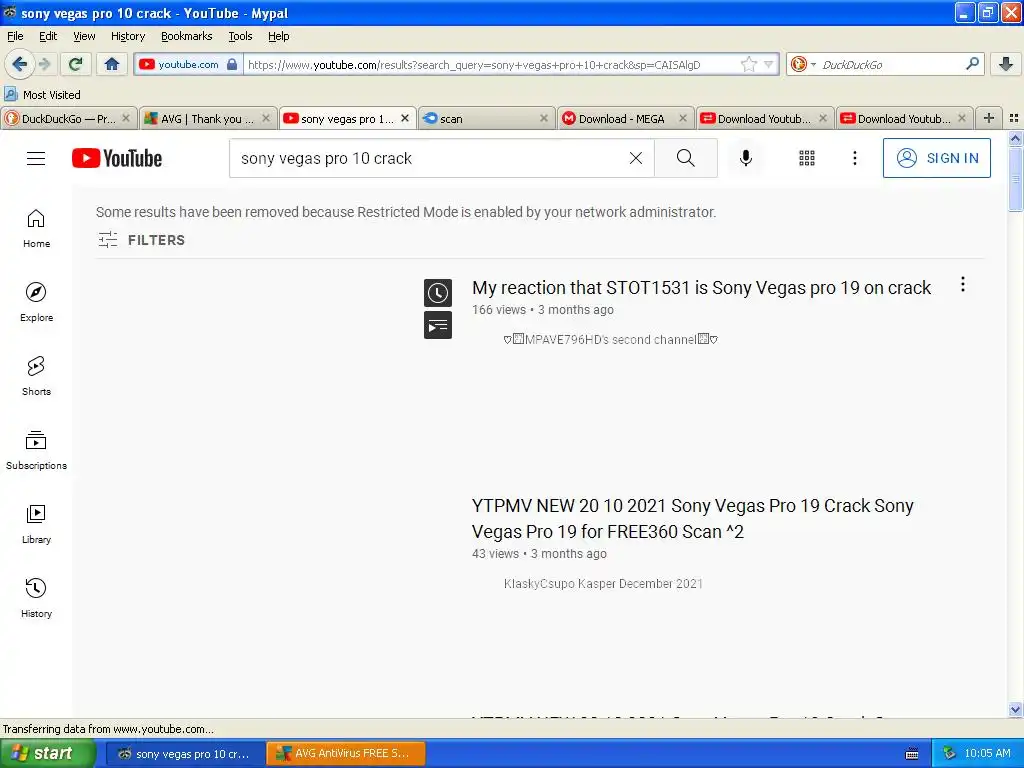Click the SIGN IN button

[936, 158]
